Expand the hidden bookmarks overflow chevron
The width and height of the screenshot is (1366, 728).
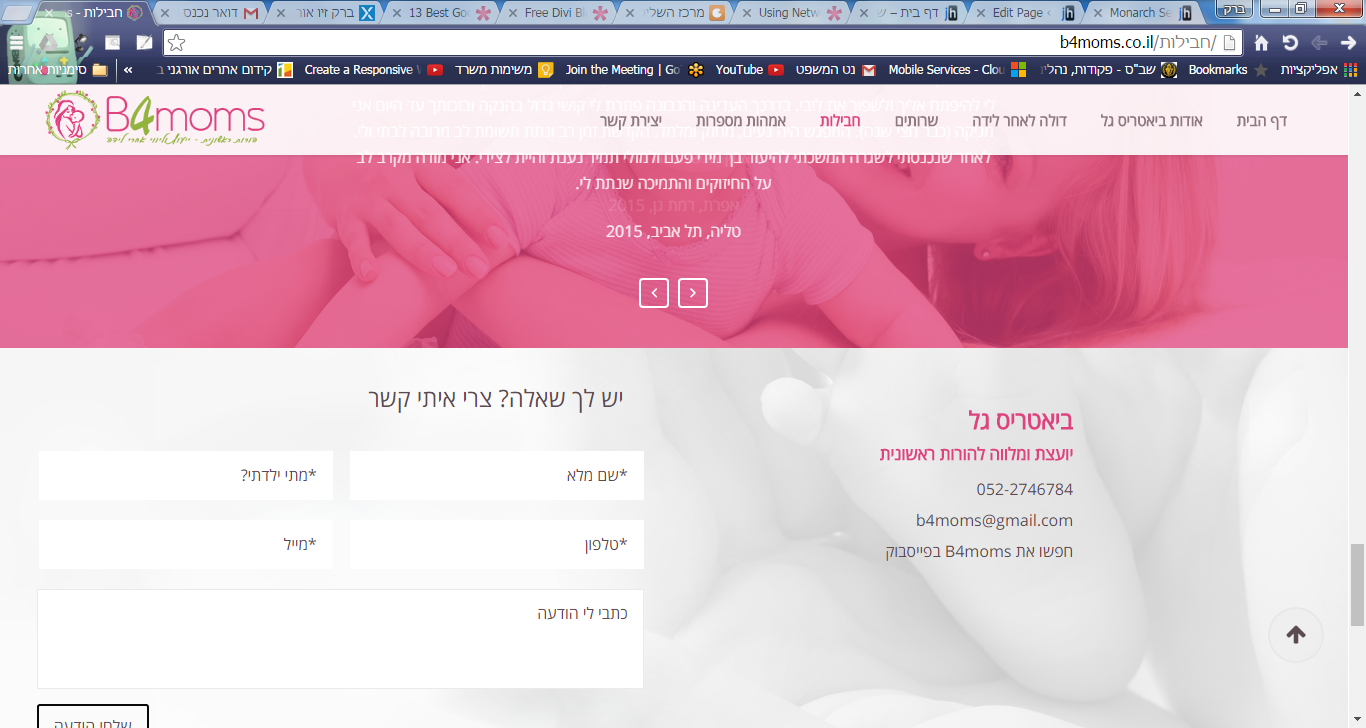tap(128, 70)
